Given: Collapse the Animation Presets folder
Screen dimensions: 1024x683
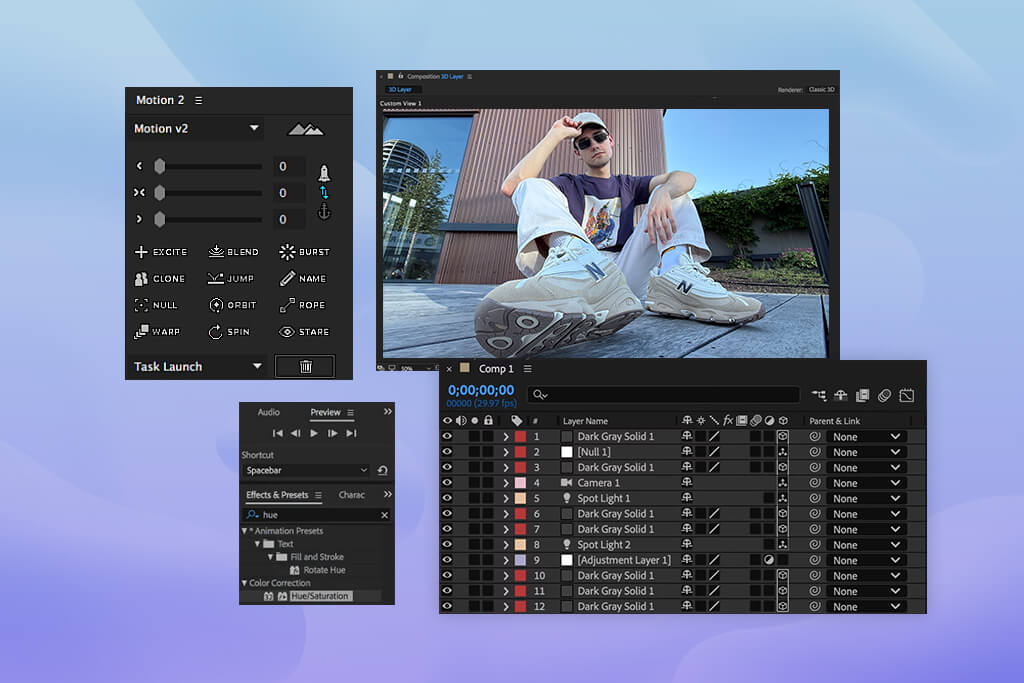Looking at the screenshot, I should tap(244, 532).
